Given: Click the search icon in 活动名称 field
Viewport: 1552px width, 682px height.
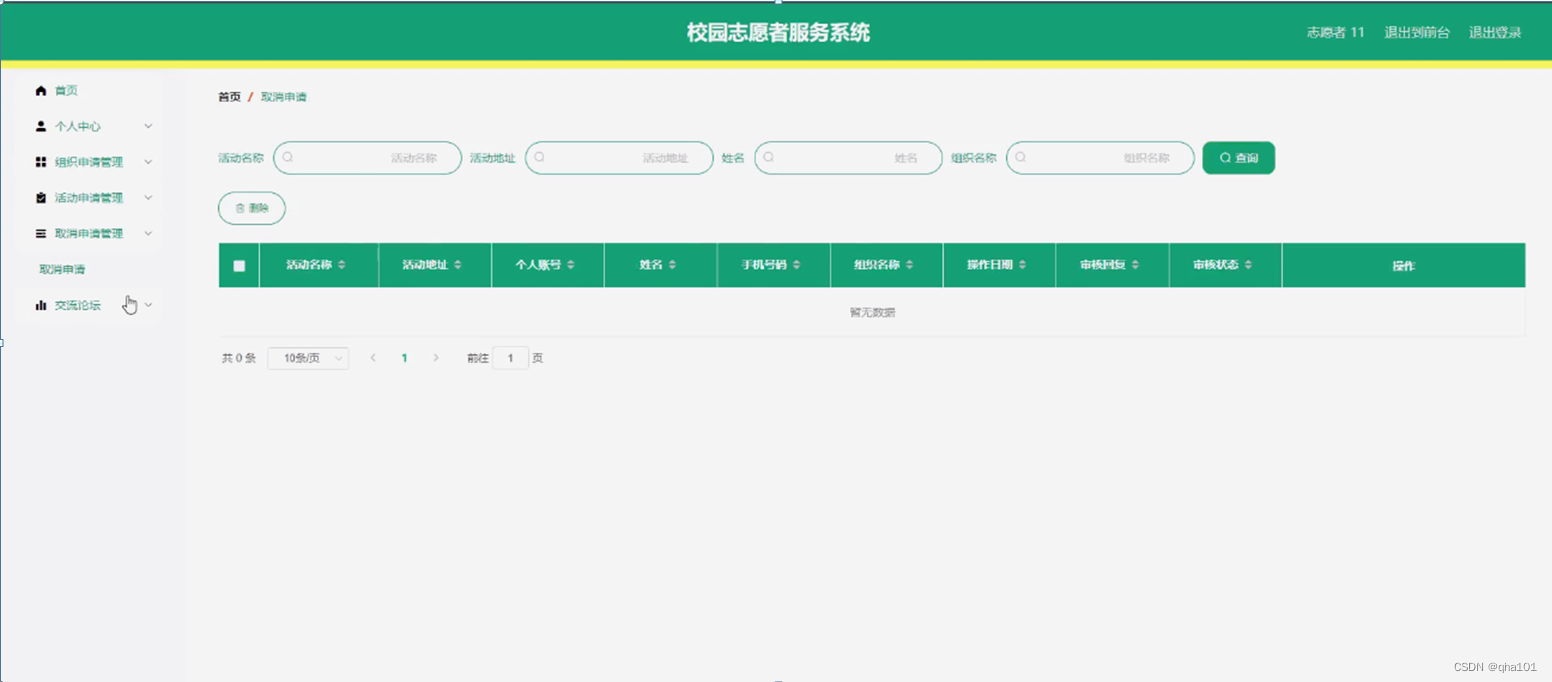Looking at the screenshot, I should click(x=288, y=158).
